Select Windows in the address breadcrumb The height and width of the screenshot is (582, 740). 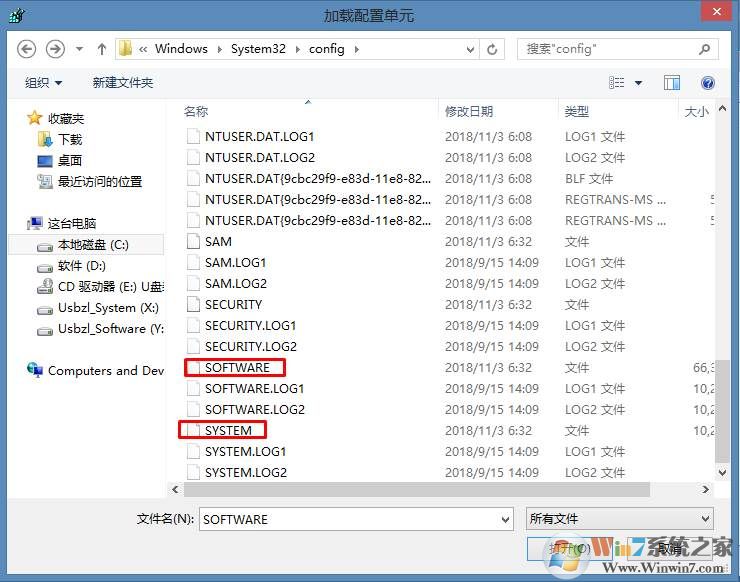[181, 49]
